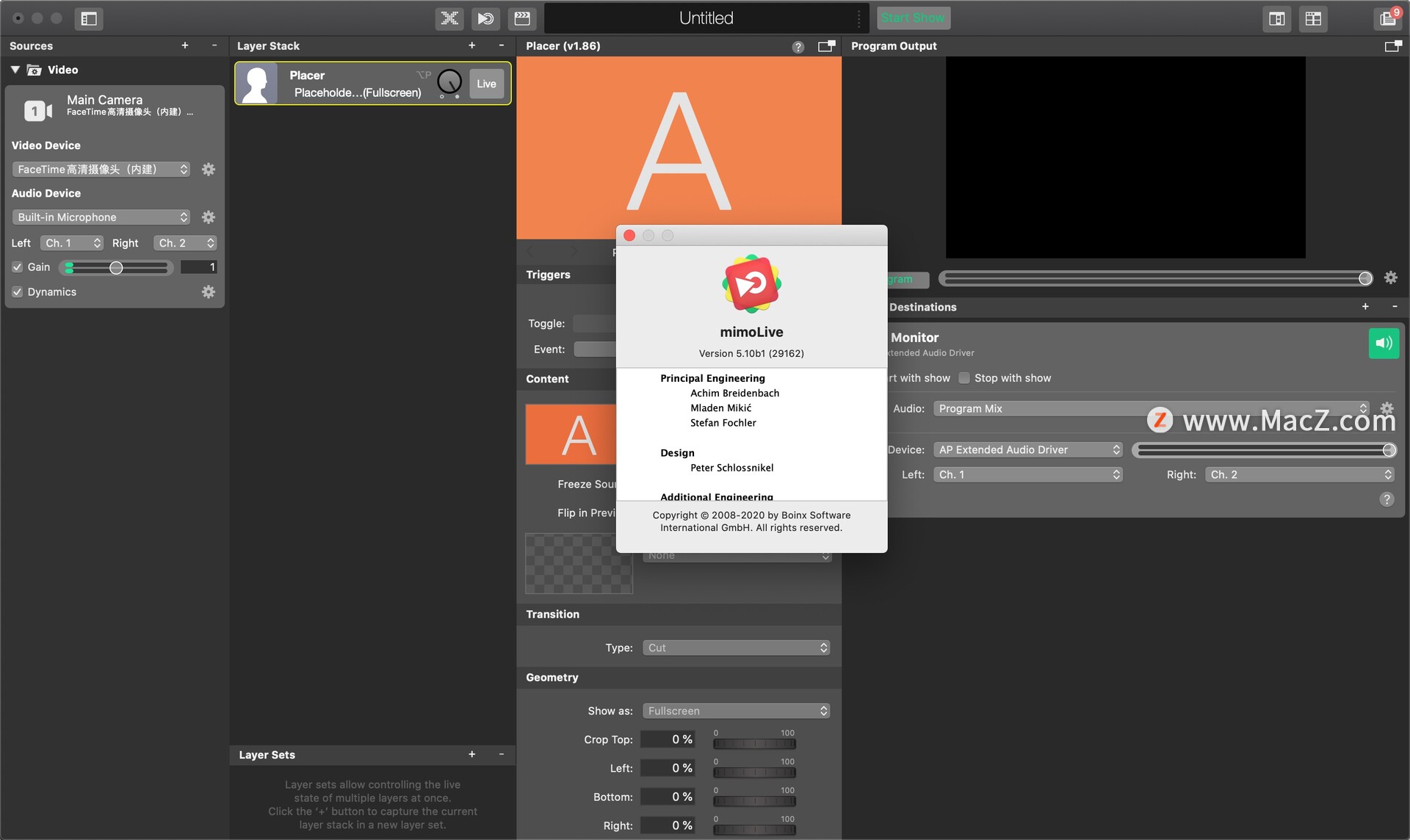The image size is (1410, 840).
Task: Toggle the grid layout icon
Action: 1313,18
